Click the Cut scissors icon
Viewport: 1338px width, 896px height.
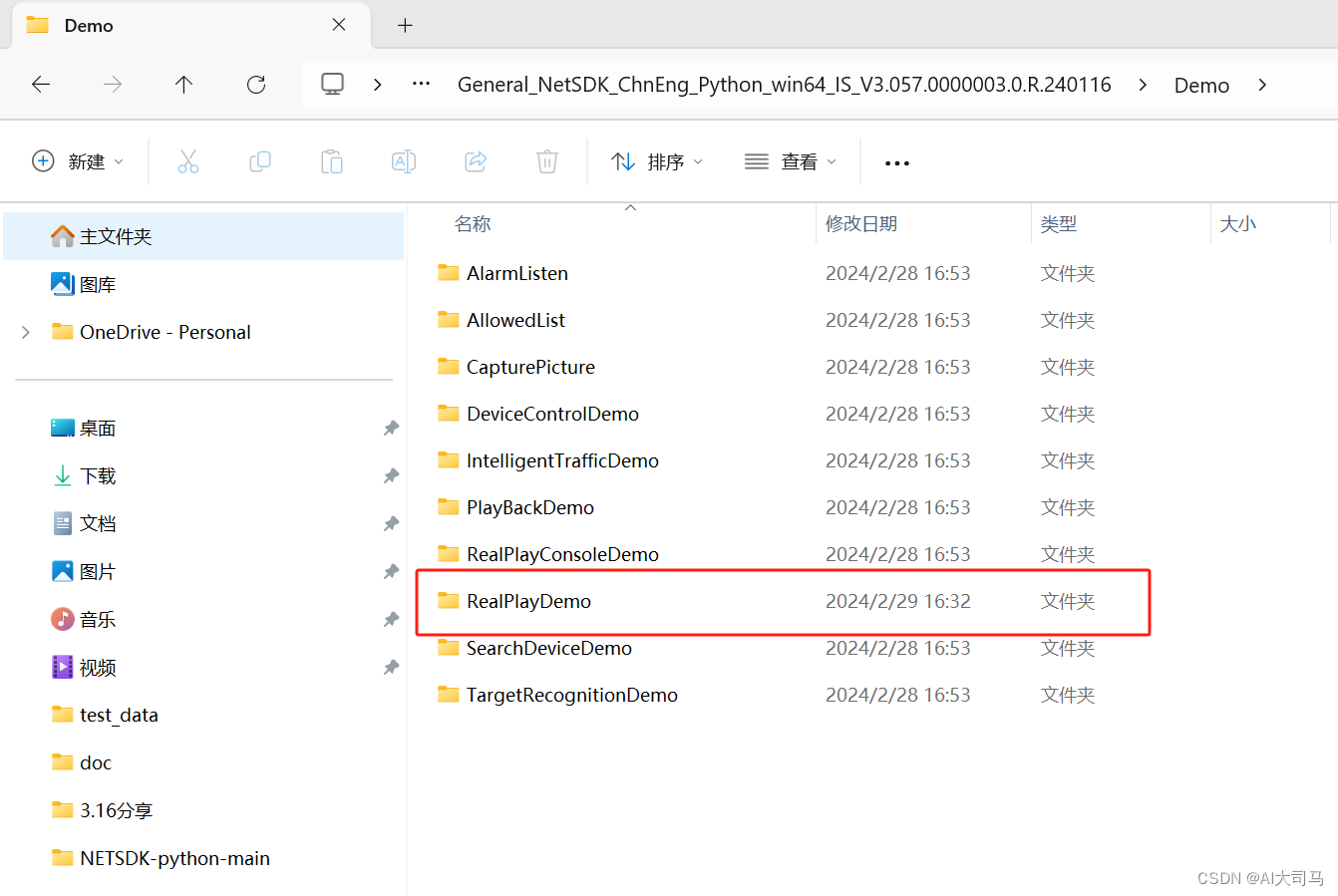pos(188,161)
